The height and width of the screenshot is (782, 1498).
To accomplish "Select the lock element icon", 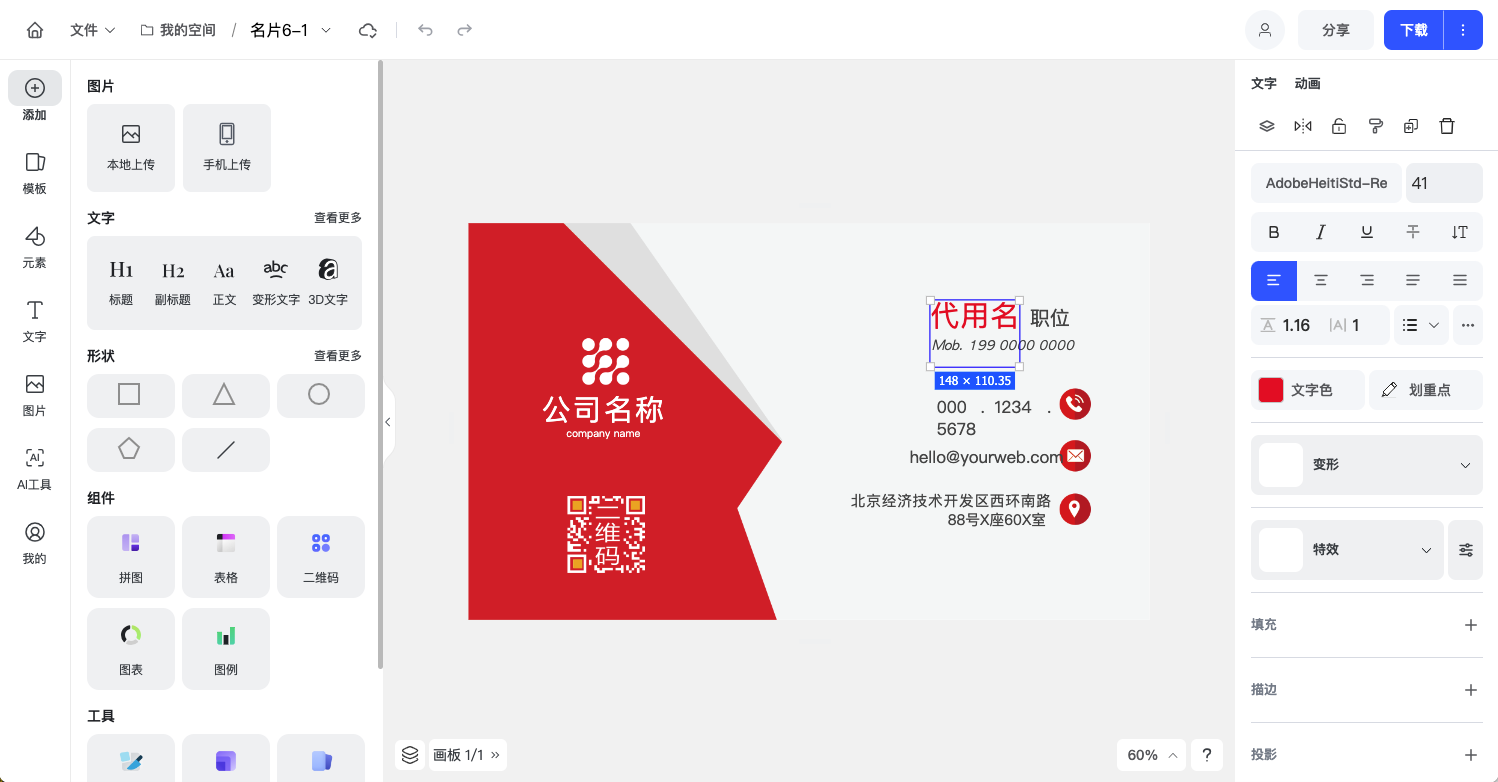I will 1339,125.
